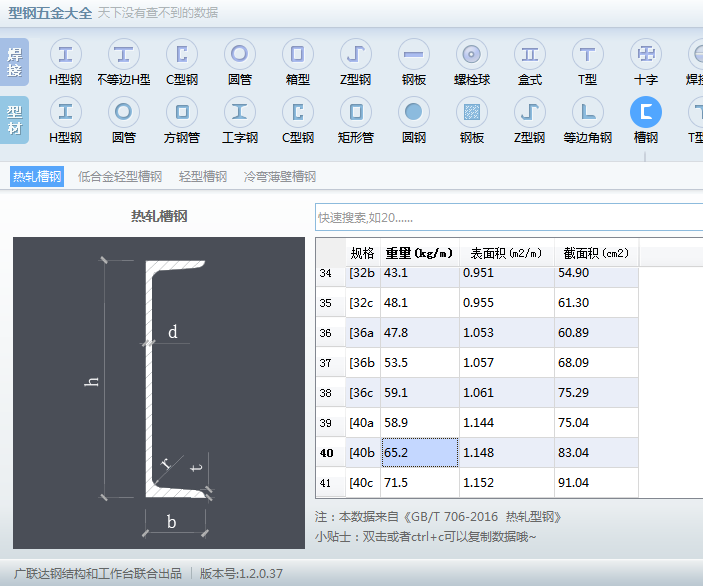
Task: Switch to the 型材 category tab
Action: click(14, 120)
